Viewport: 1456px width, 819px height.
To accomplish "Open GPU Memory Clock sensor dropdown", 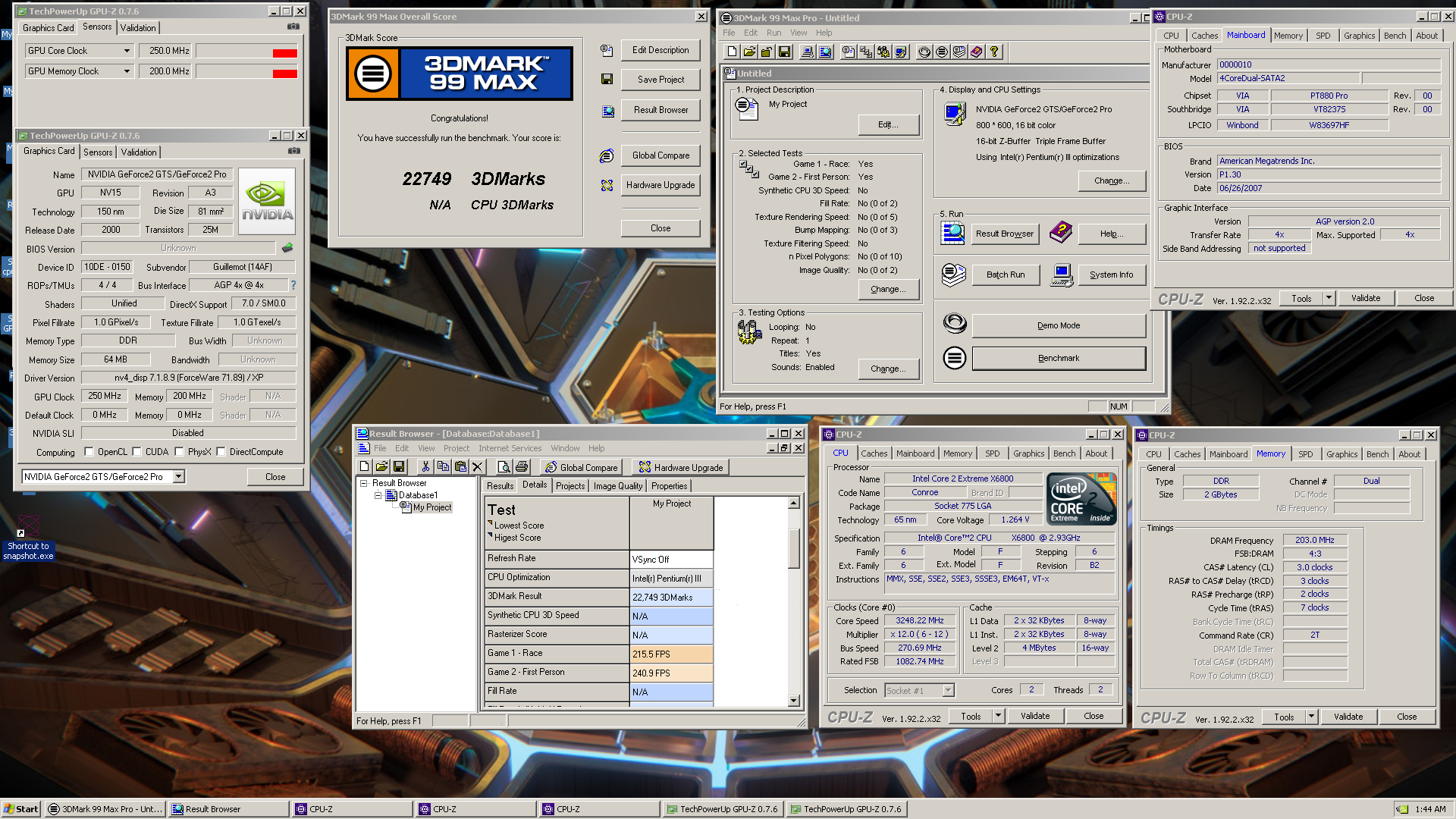I will [x=127, y=71].
